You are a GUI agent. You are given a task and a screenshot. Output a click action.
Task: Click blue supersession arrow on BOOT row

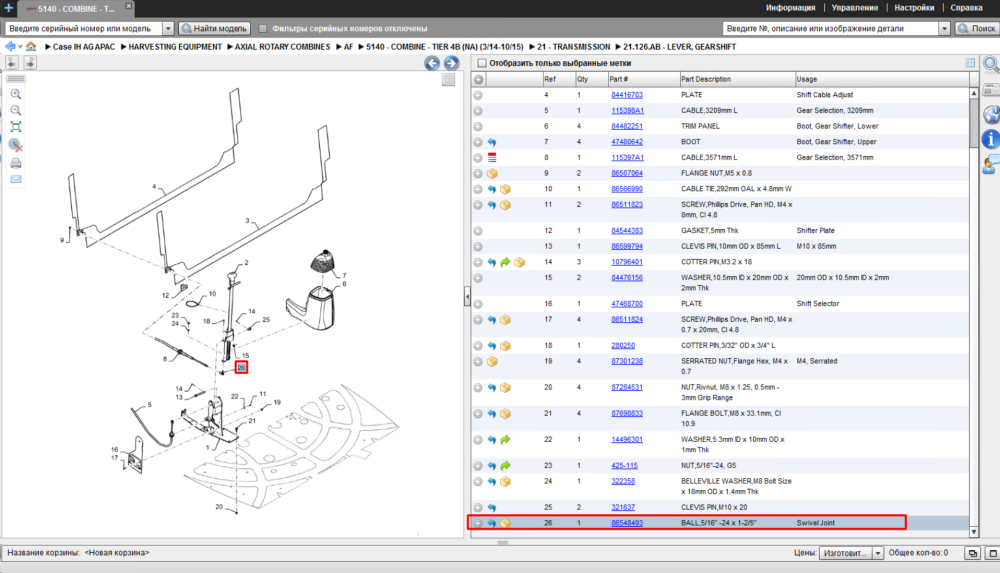(x=492, y=142)
